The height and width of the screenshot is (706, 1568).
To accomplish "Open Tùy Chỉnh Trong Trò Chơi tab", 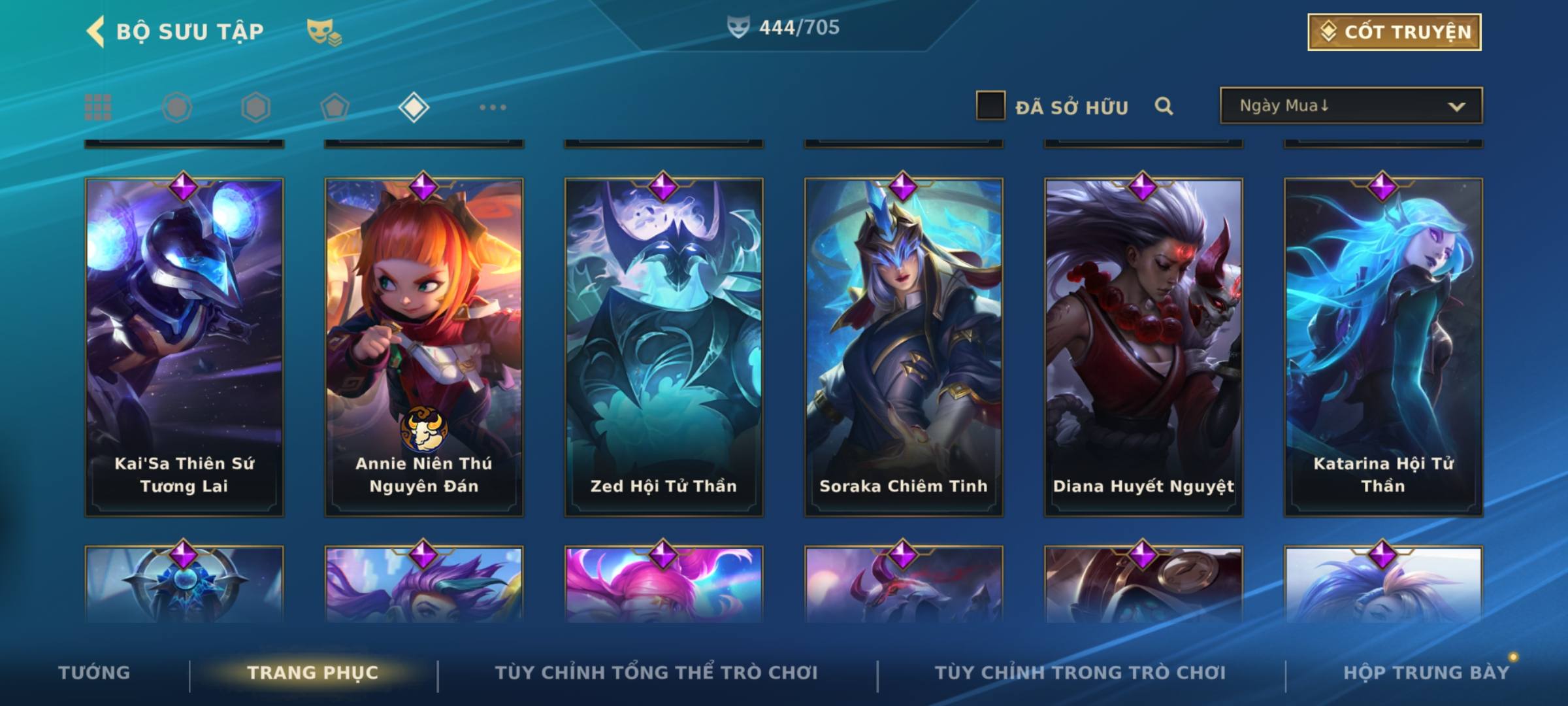I will click(x=1080, y=673).
